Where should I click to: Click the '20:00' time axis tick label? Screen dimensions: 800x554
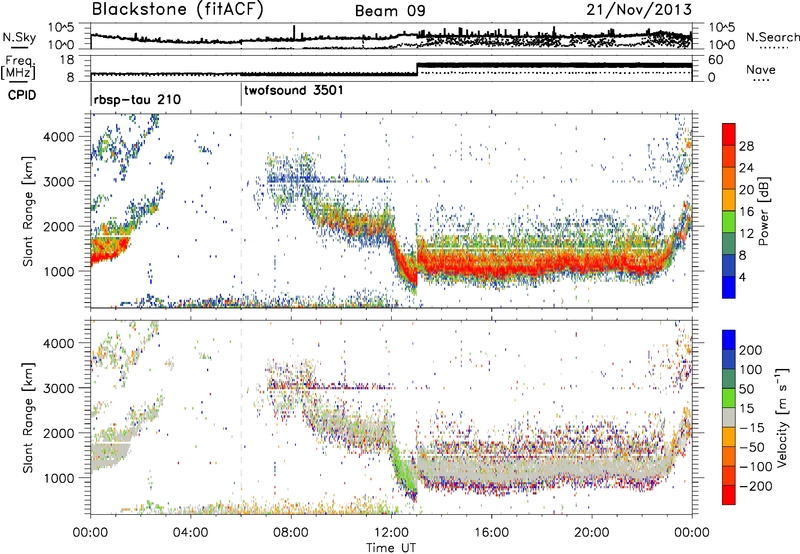pos(591,533)
